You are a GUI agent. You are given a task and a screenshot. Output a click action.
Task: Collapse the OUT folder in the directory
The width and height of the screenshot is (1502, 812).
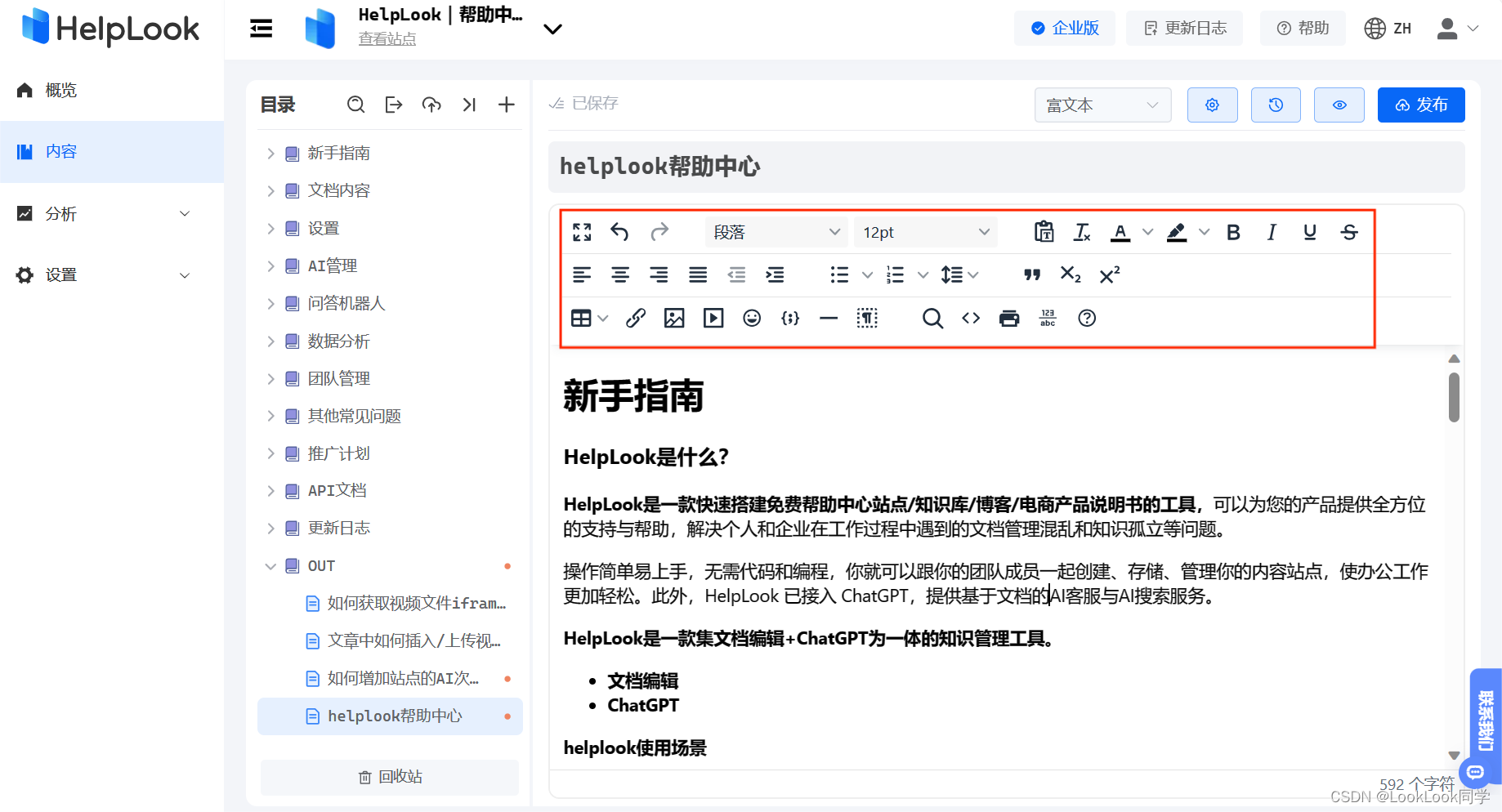[x=270, y=565]
